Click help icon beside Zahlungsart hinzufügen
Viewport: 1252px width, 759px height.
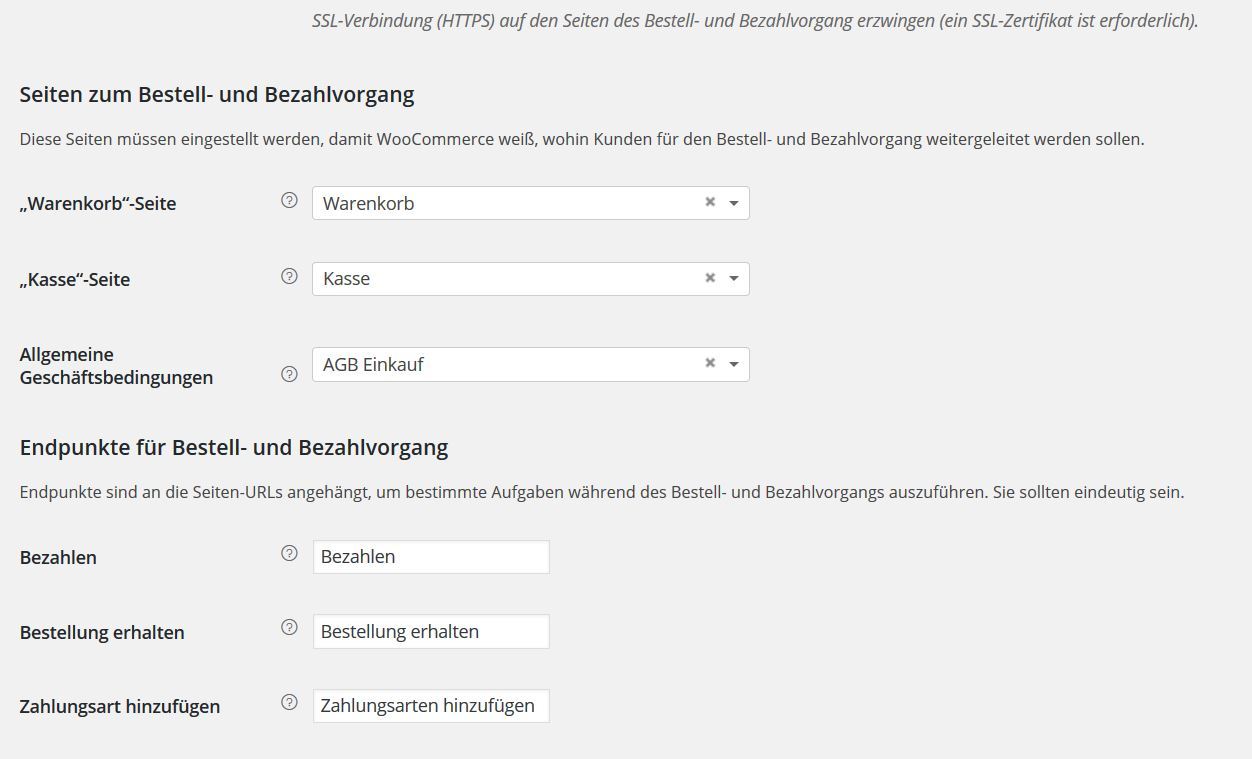click(289, 702)
